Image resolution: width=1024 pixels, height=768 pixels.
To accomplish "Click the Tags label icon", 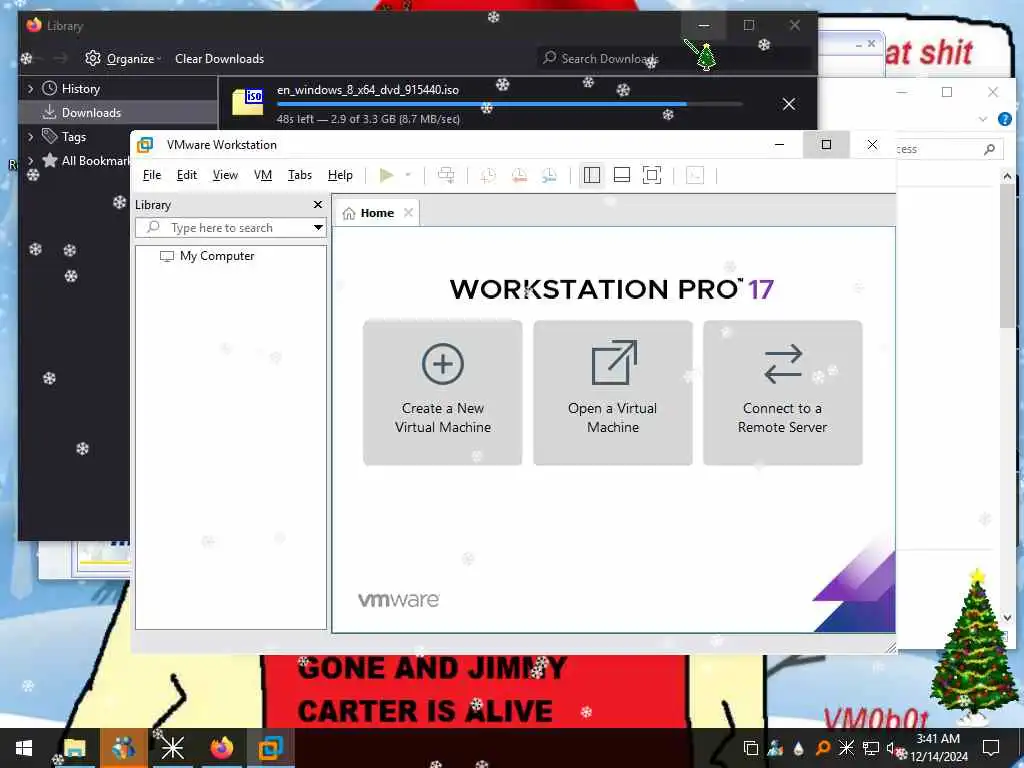I will [x=50, y=136].
